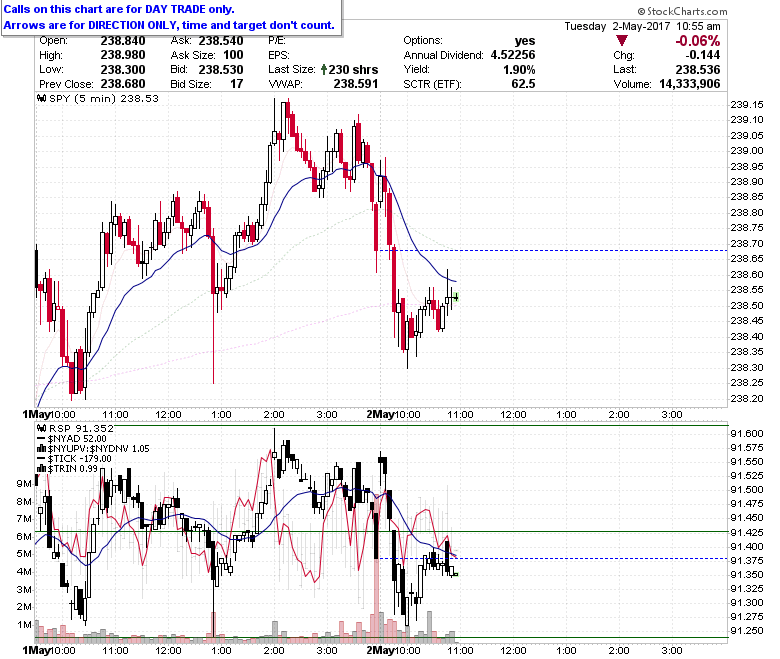This screenshot has width=780, height=659.
Task: Click the line icon before $NYAD 52.00
Action: [42, 439]
